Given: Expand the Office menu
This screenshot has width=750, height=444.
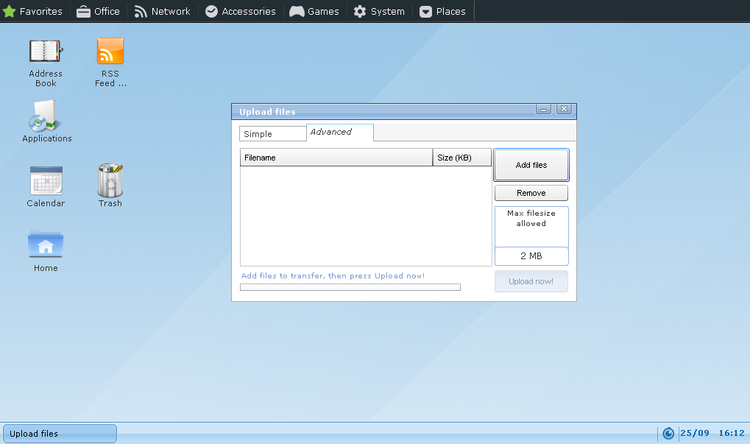Looking at the screenshot, I should tap(98, 12).
